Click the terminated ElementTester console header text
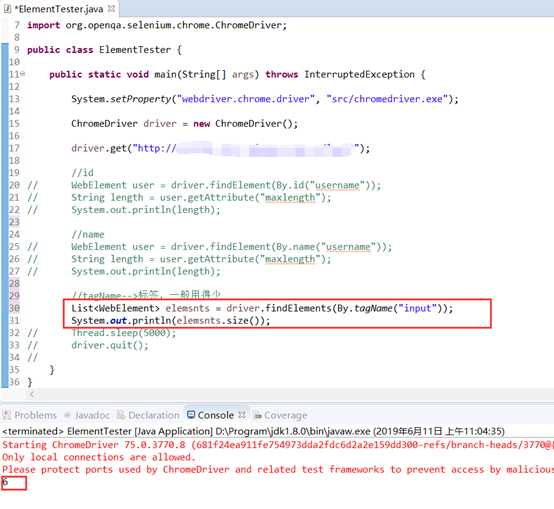Image resolution: width=554 pixels, height=509 pixels. [253, 431]
